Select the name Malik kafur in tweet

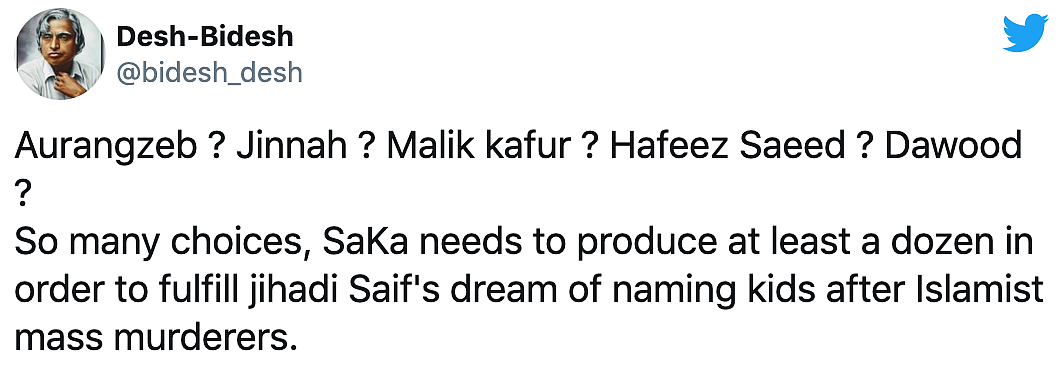(x=478, y=146)
